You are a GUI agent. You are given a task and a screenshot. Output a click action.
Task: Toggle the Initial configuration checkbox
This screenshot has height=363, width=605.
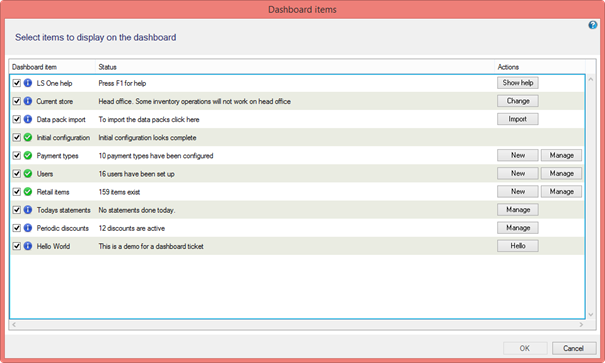17,137
